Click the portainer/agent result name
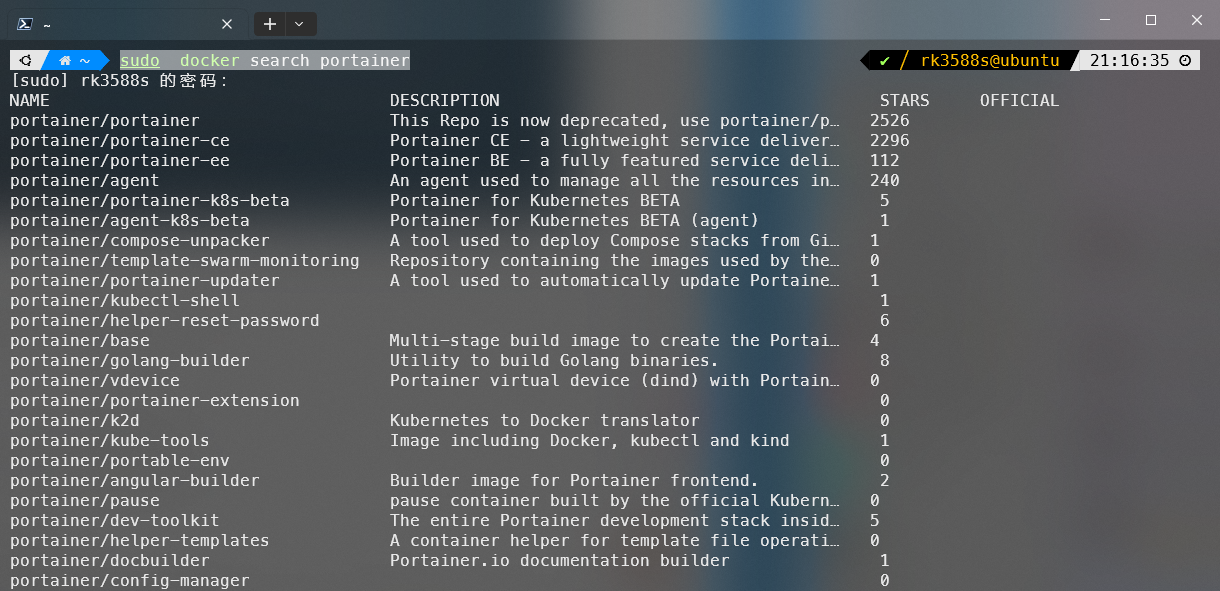The width and height of the screenshot is (1220, 591). coord(85,181)
